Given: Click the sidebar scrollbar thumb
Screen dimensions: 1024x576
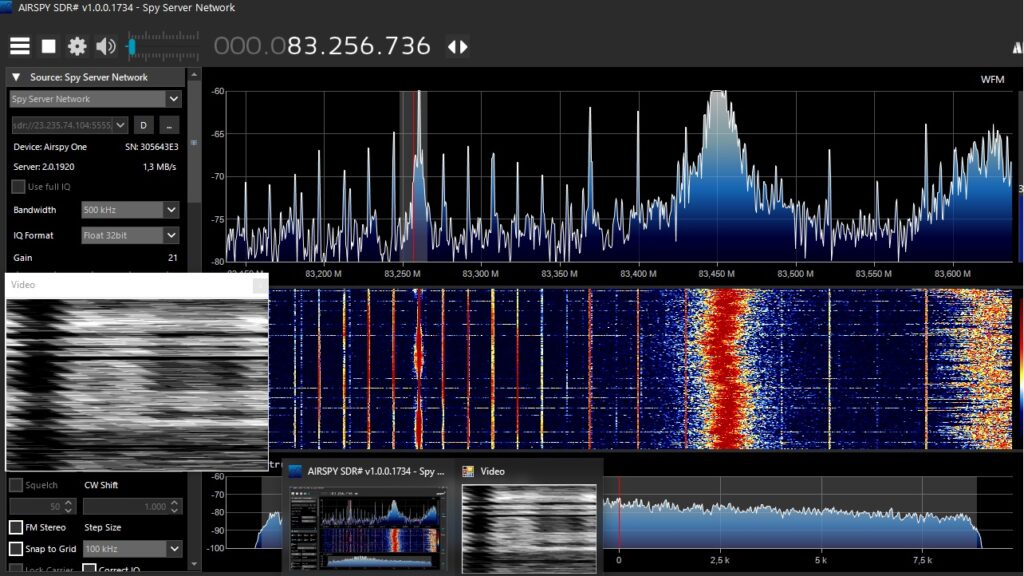Looking at the screenshot, I should click(194, 142).
